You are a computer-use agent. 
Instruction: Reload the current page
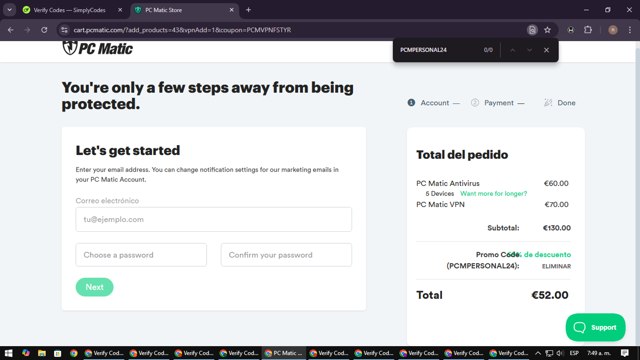[44, 30]
